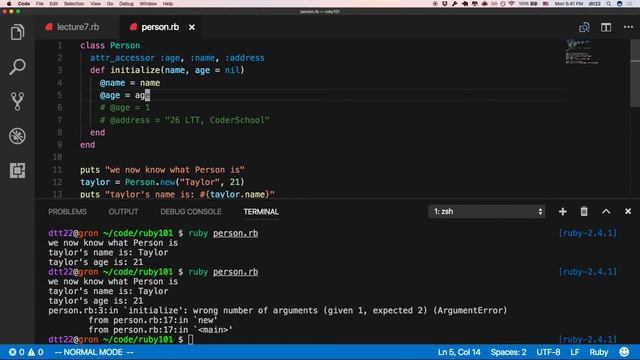Click the ArgumentError line in terminal

[x=278, y=310]
